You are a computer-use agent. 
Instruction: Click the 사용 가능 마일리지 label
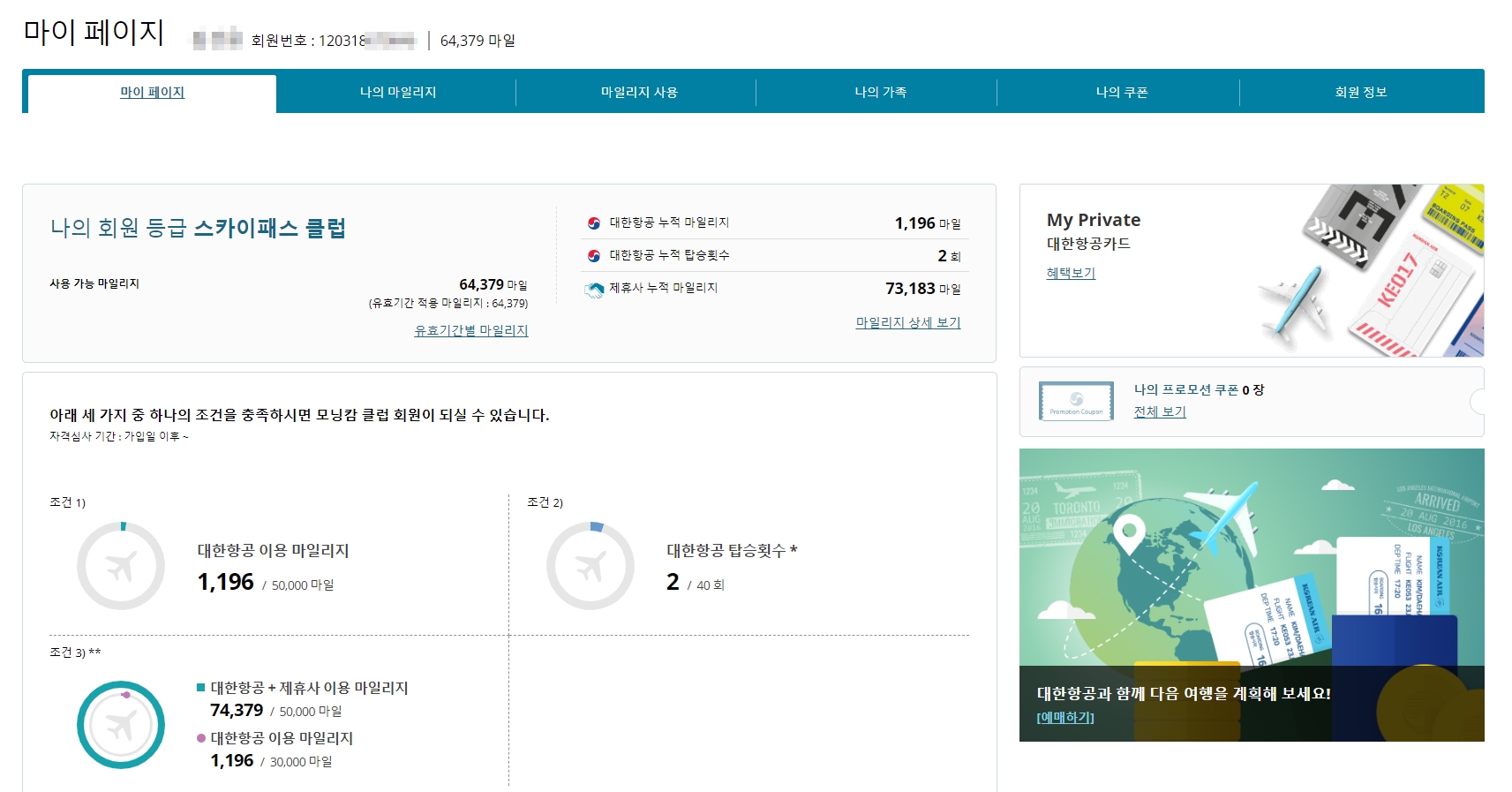coord(94,283)
